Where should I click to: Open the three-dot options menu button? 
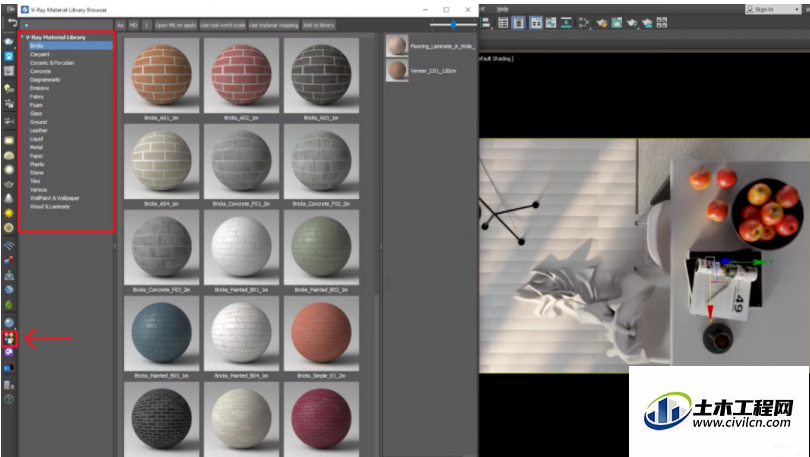(x=147, y=25)
